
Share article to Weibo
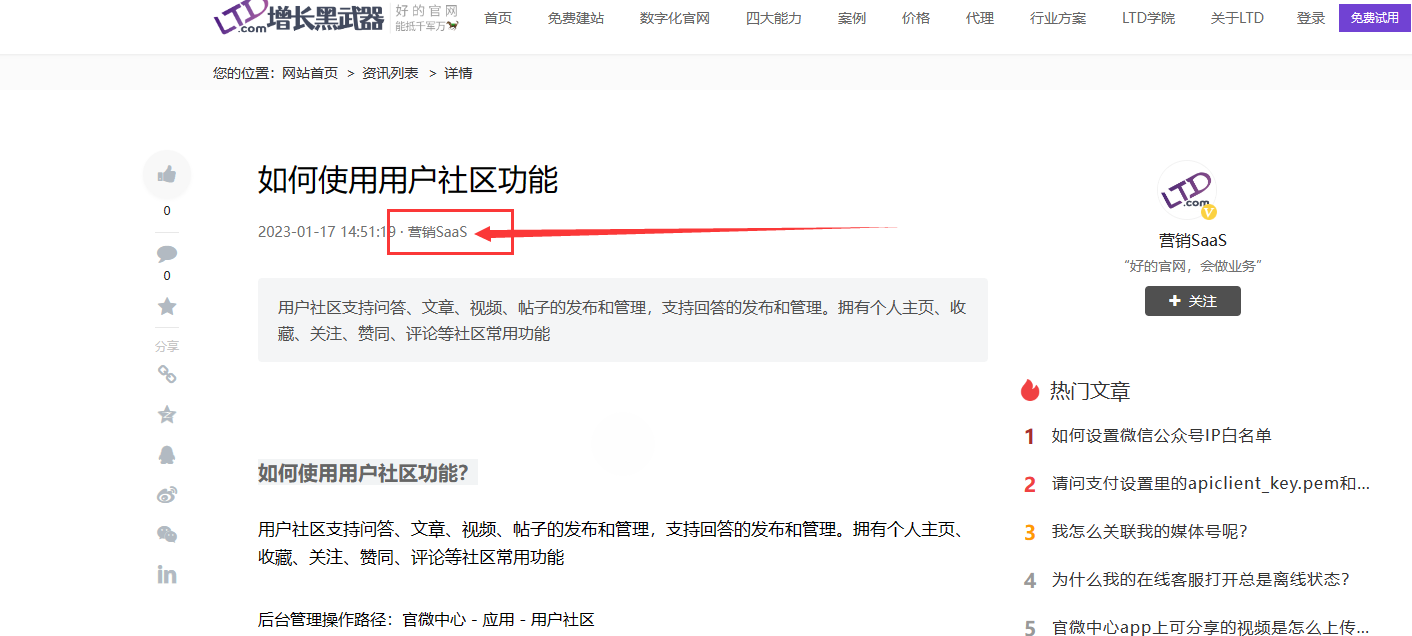click(167, 494)
